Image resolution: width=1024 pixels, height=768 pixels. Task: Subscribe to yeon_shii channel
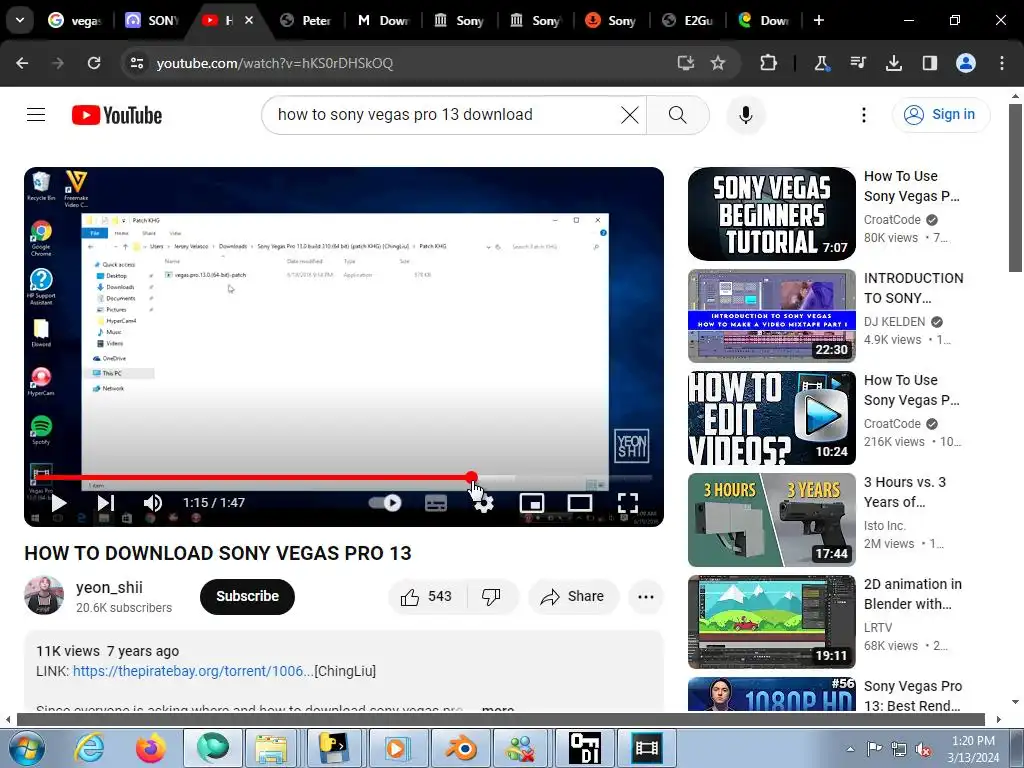(248, 596)
